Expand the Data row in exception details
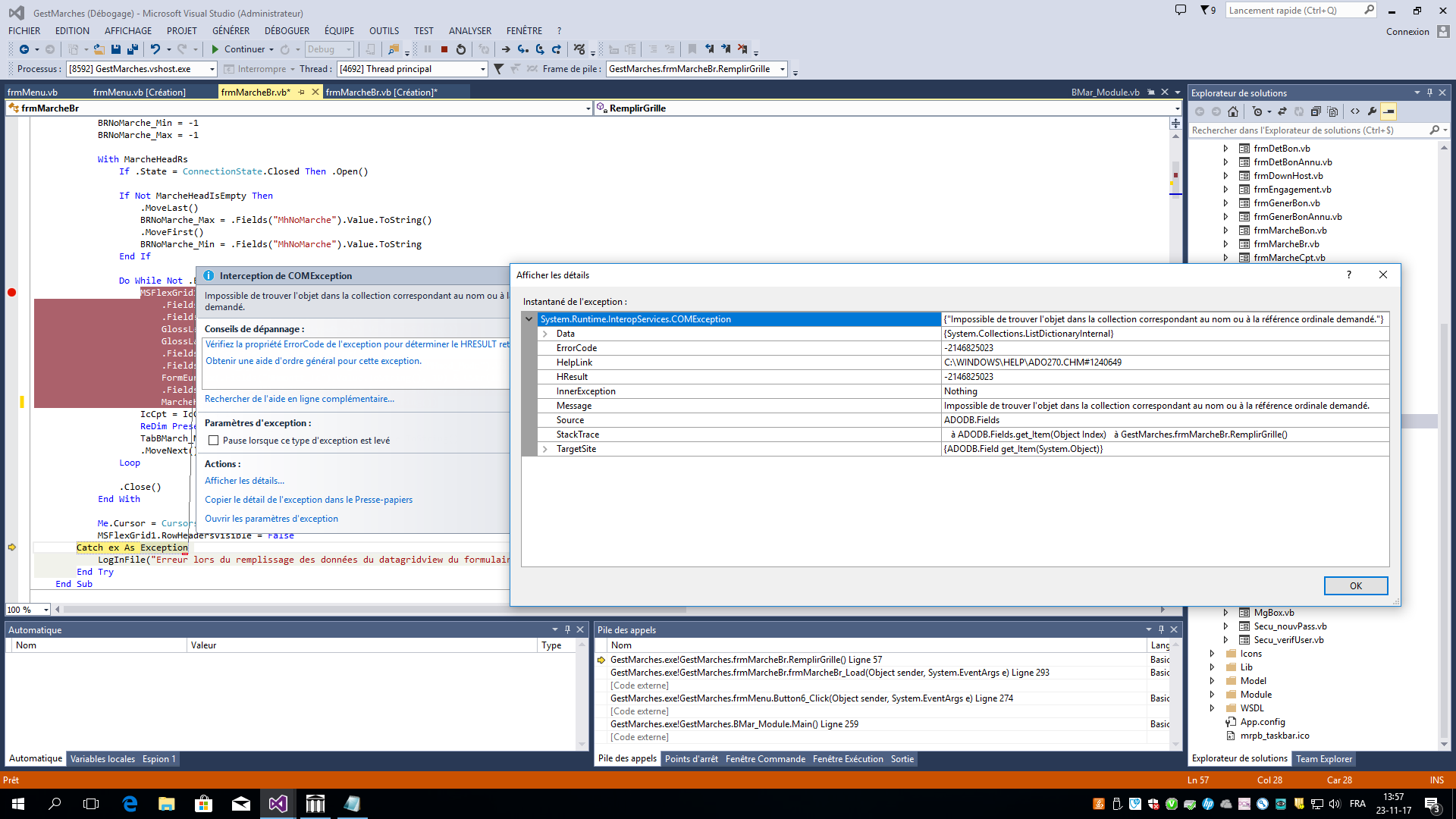This screenshot has height=819, width=1456. pos(544,334)
